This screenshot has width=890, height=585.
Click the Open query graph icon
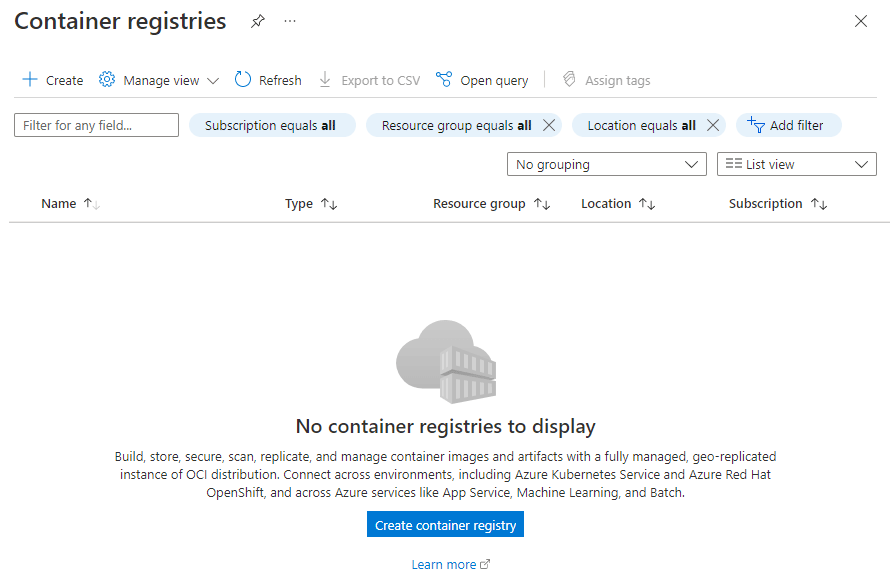point(444,79)
